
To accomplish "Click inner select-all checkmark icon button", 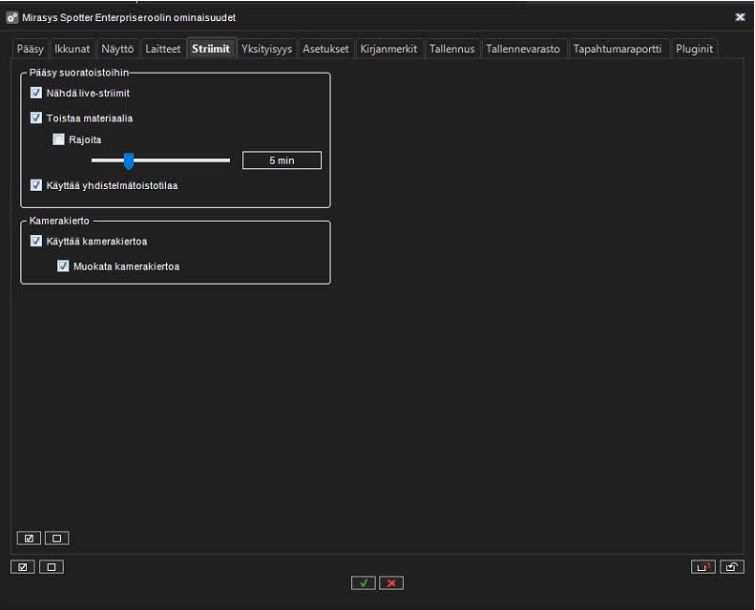I will 28,538.
